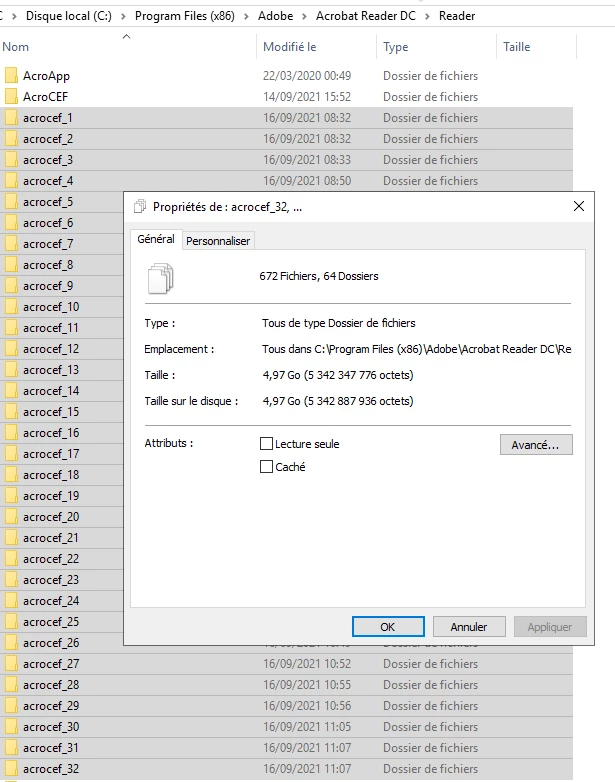Select the Général tab
This screenshot has height=782, width=615.
click(156, 239)
